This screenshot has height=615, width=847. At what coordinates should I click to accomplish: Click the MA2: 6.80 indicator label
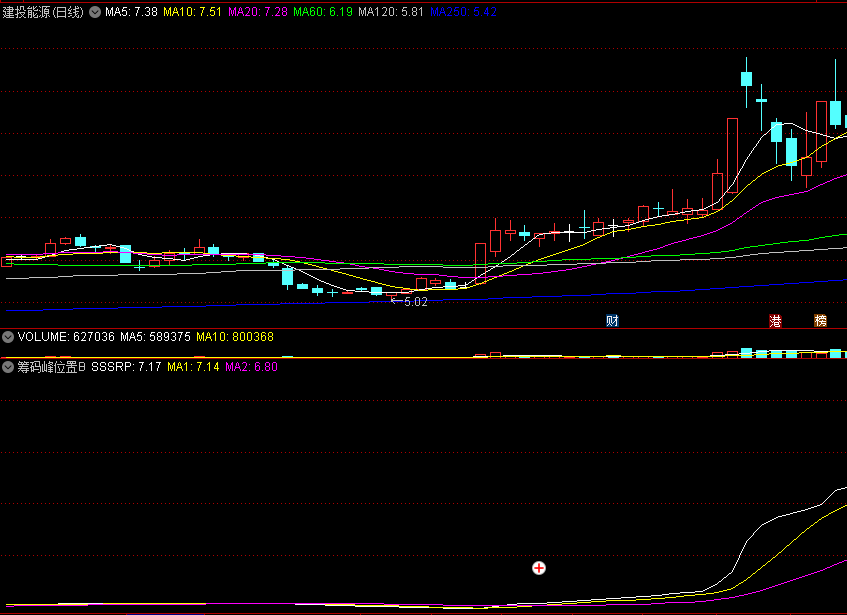[x=251, y=367]
